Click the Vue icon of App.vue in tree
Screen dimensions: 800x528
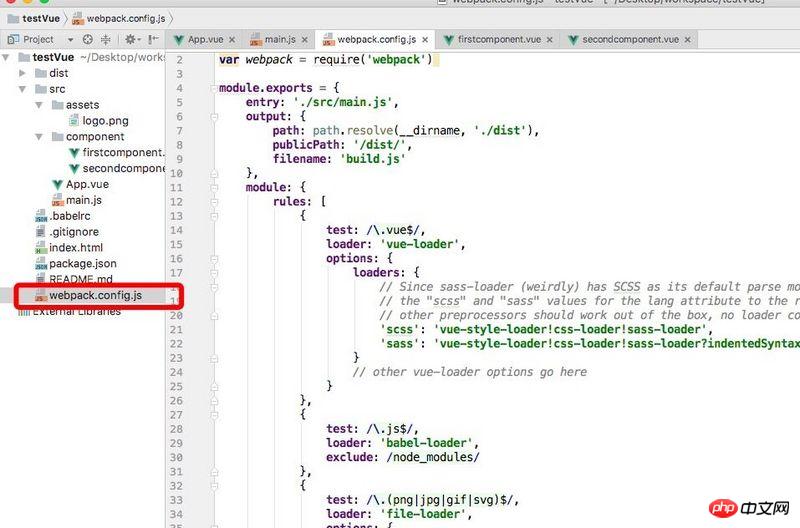point(57,185)
